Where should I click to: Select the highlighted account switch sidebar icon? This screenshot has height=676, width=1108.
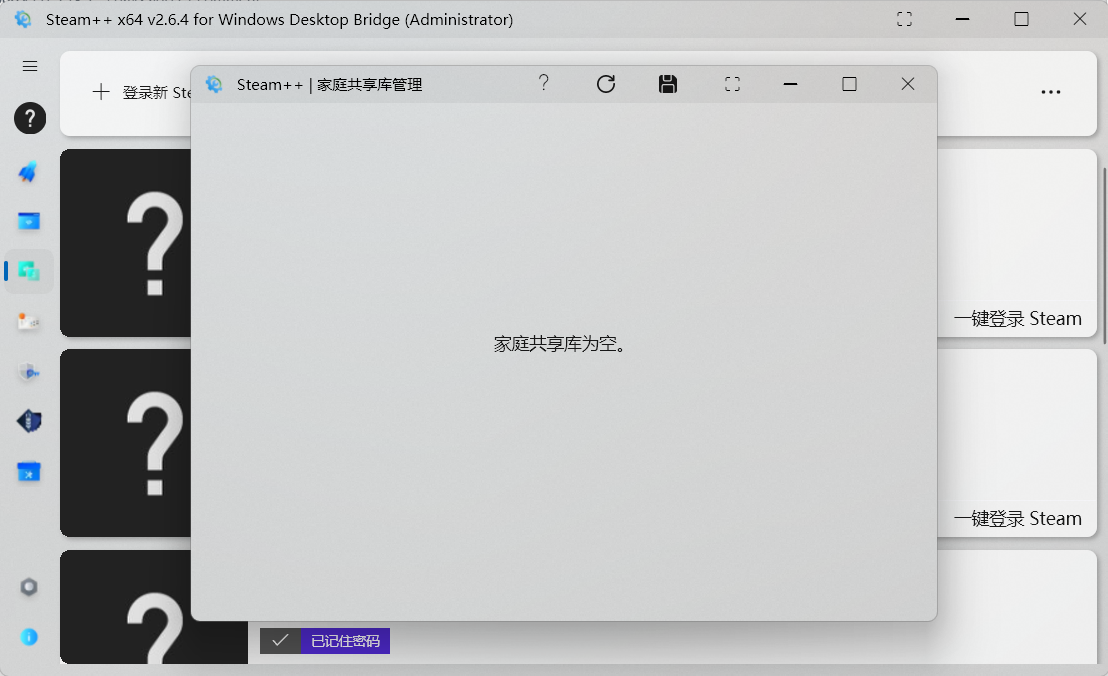(28, 270)
